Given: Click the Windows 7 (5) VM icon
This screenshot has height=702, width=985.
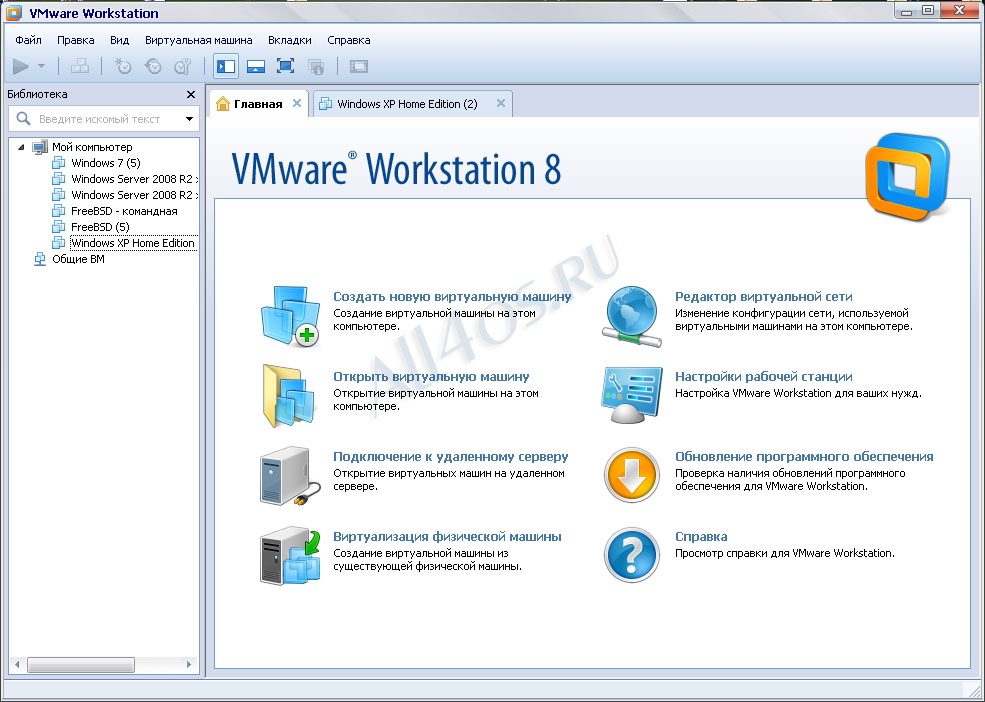Looking at the screenshot, I should (x=58, y=163).
